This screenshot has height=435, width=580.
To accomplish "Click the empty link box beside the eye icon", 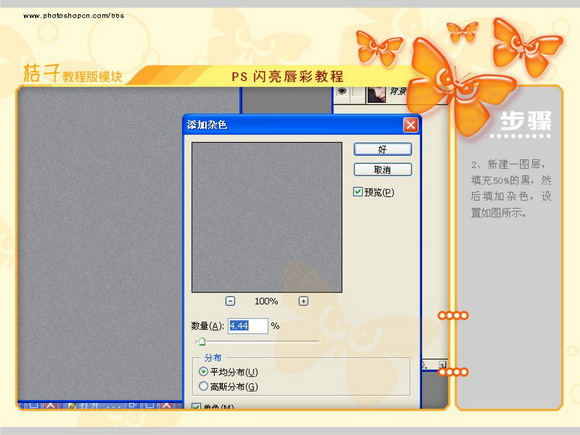I will pyautogui.click(x=357, y=94).
